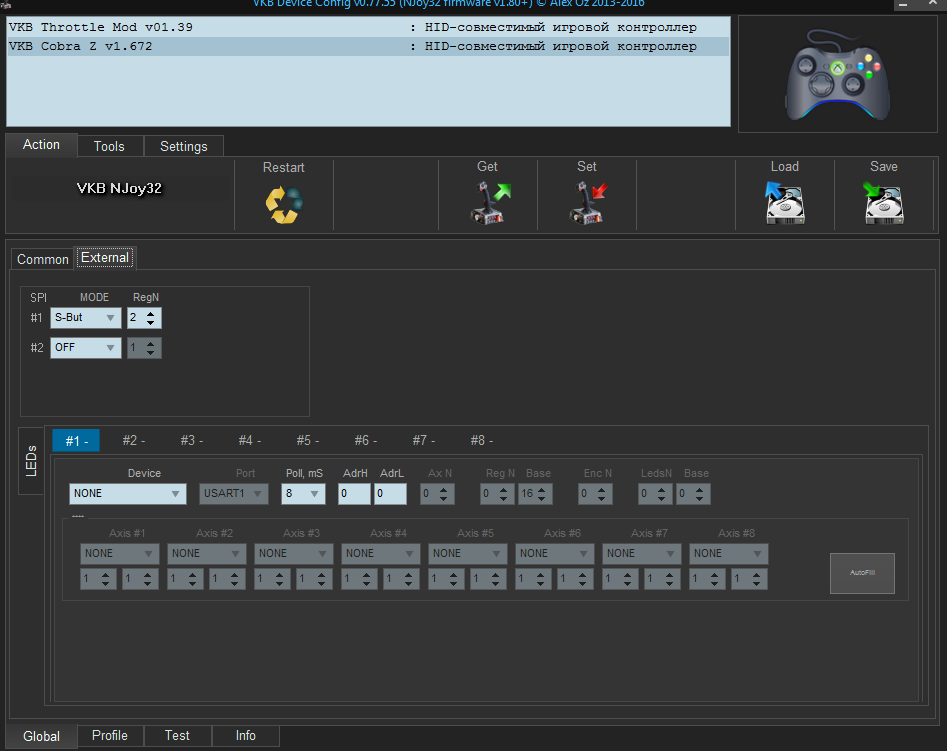947x751 pixels.
Task: Open the Tools tab
Action: point(109,146)
